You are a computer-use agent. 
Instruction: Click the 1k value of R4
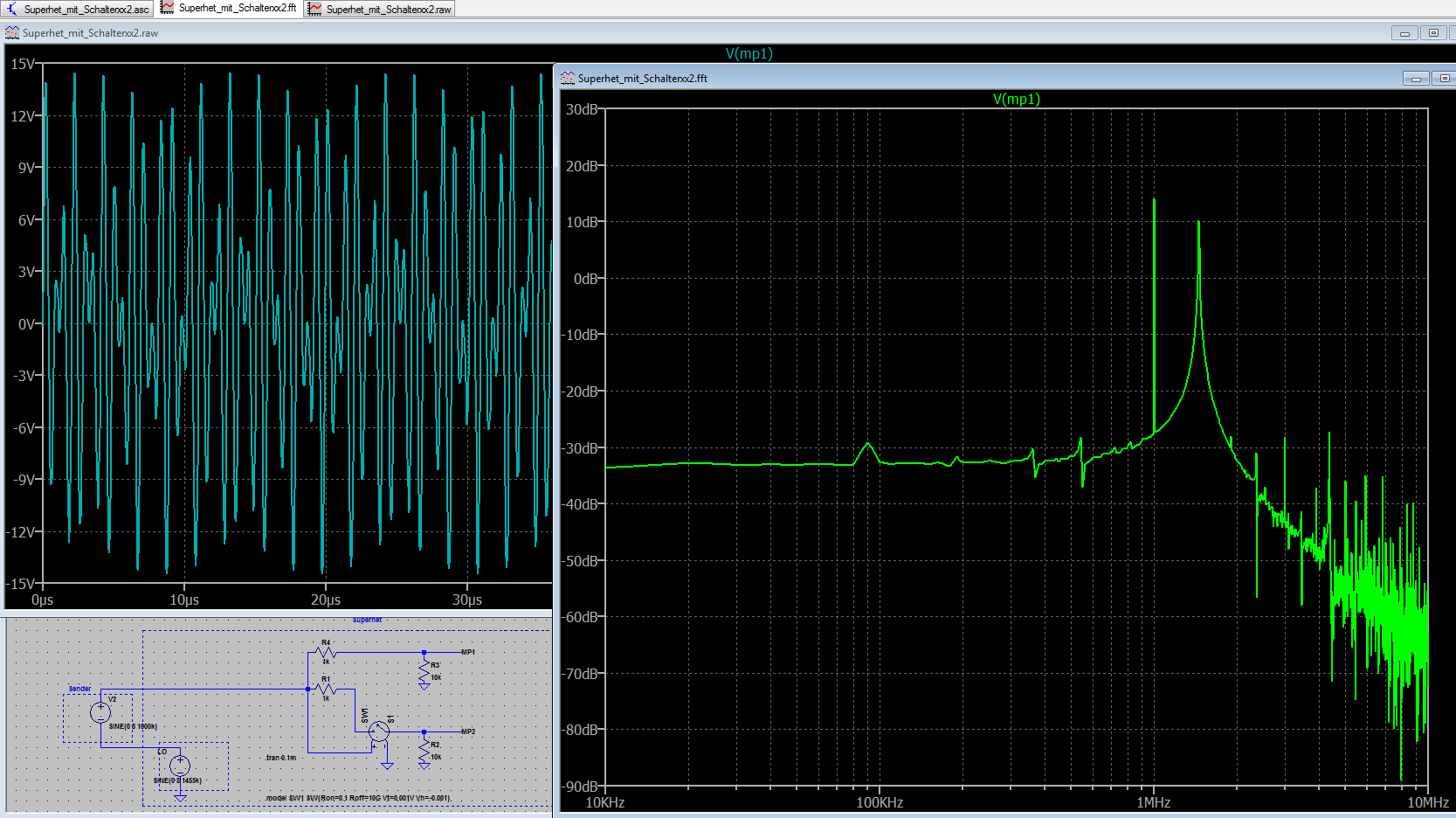coord(325,662)
